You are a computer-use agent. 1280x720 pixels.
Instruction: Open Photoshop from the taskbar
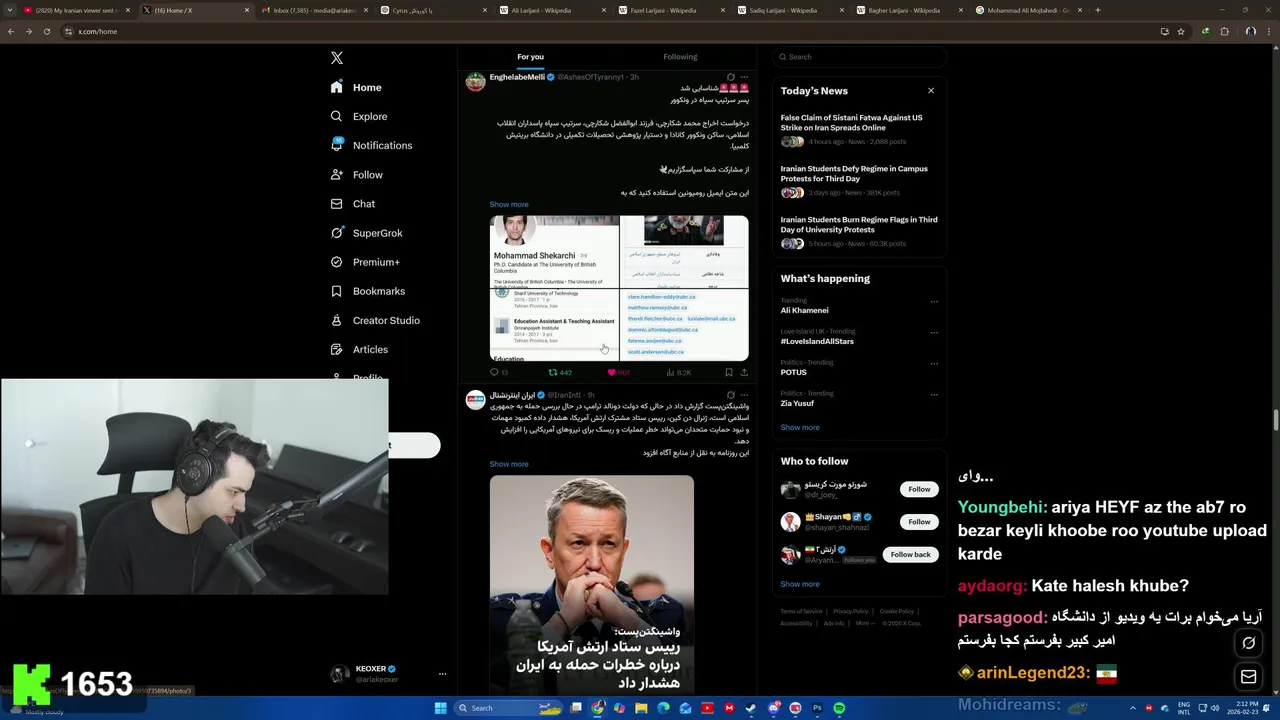817,708
